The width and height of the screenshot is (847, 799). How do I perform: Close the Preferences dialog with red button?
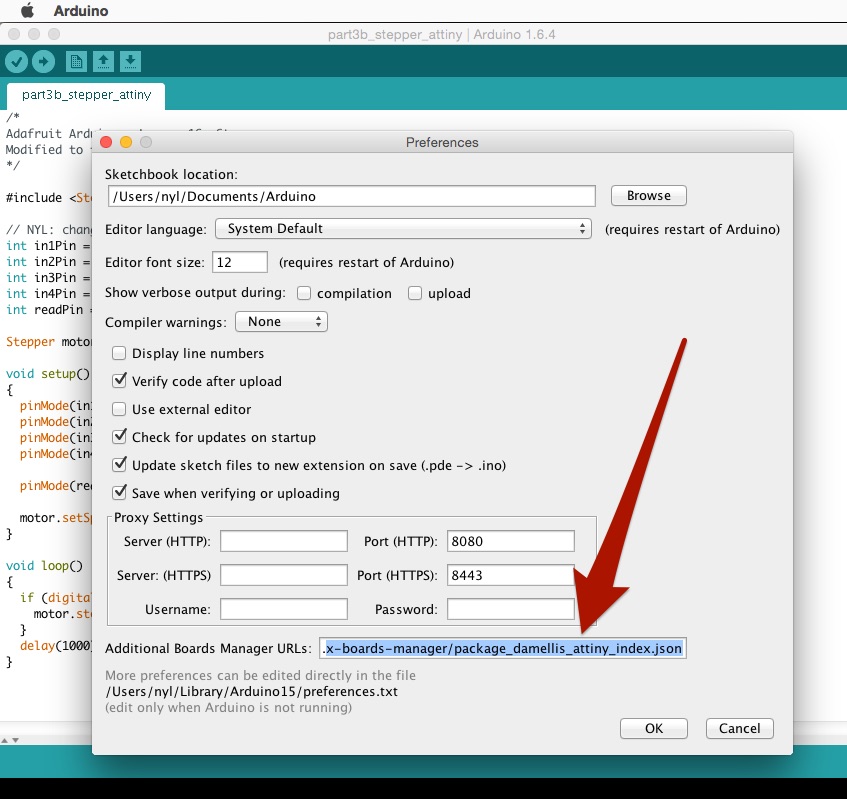(x=106, y=142)
